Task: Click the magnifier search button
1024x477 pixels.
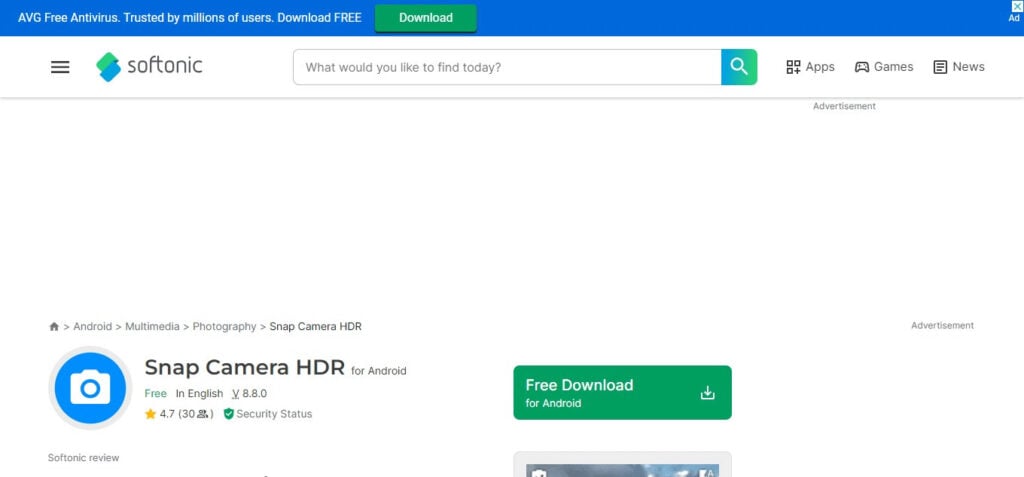Action: 739,67
